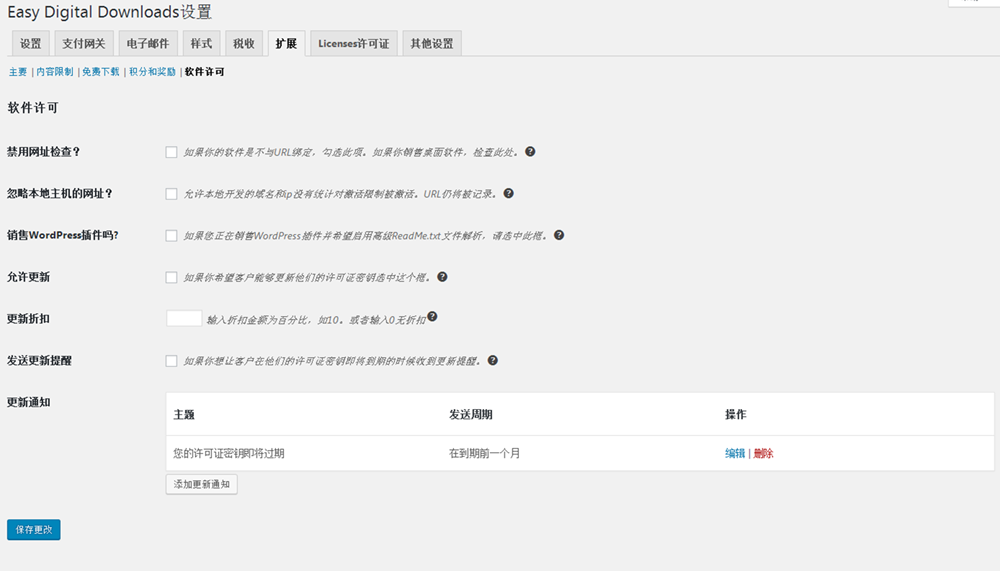Go to the 电子邮件 tab

pos(148,43)
